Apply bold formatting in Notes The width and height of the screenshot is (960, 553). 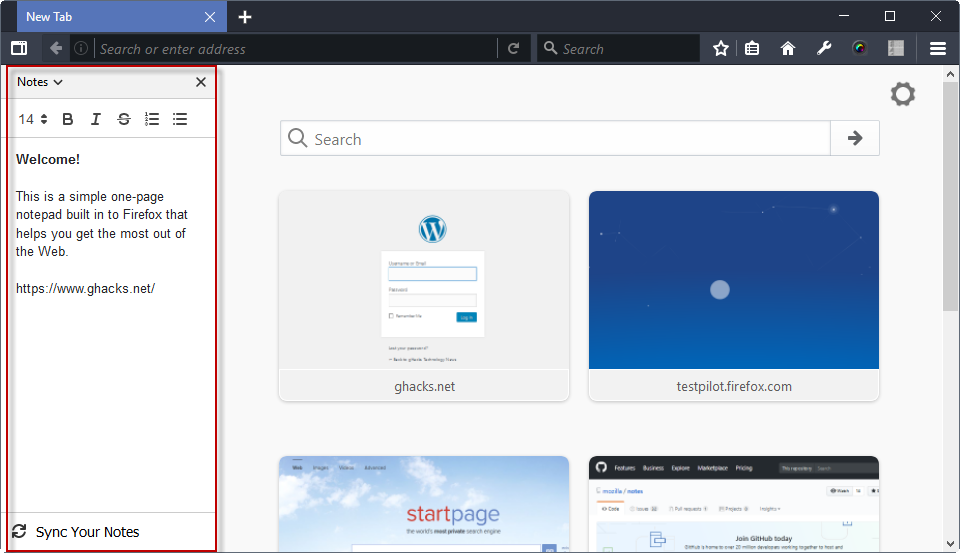click(68, 119)
